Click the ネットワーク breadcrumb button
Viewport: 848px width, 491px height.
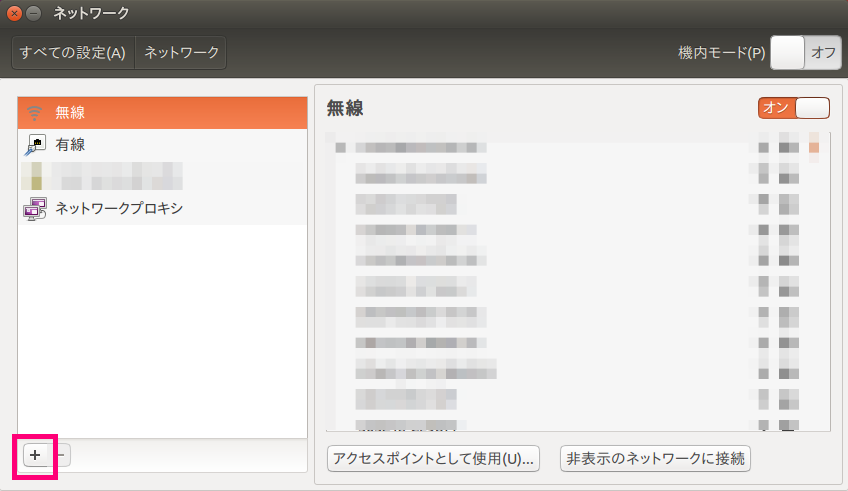coord(181,52)
